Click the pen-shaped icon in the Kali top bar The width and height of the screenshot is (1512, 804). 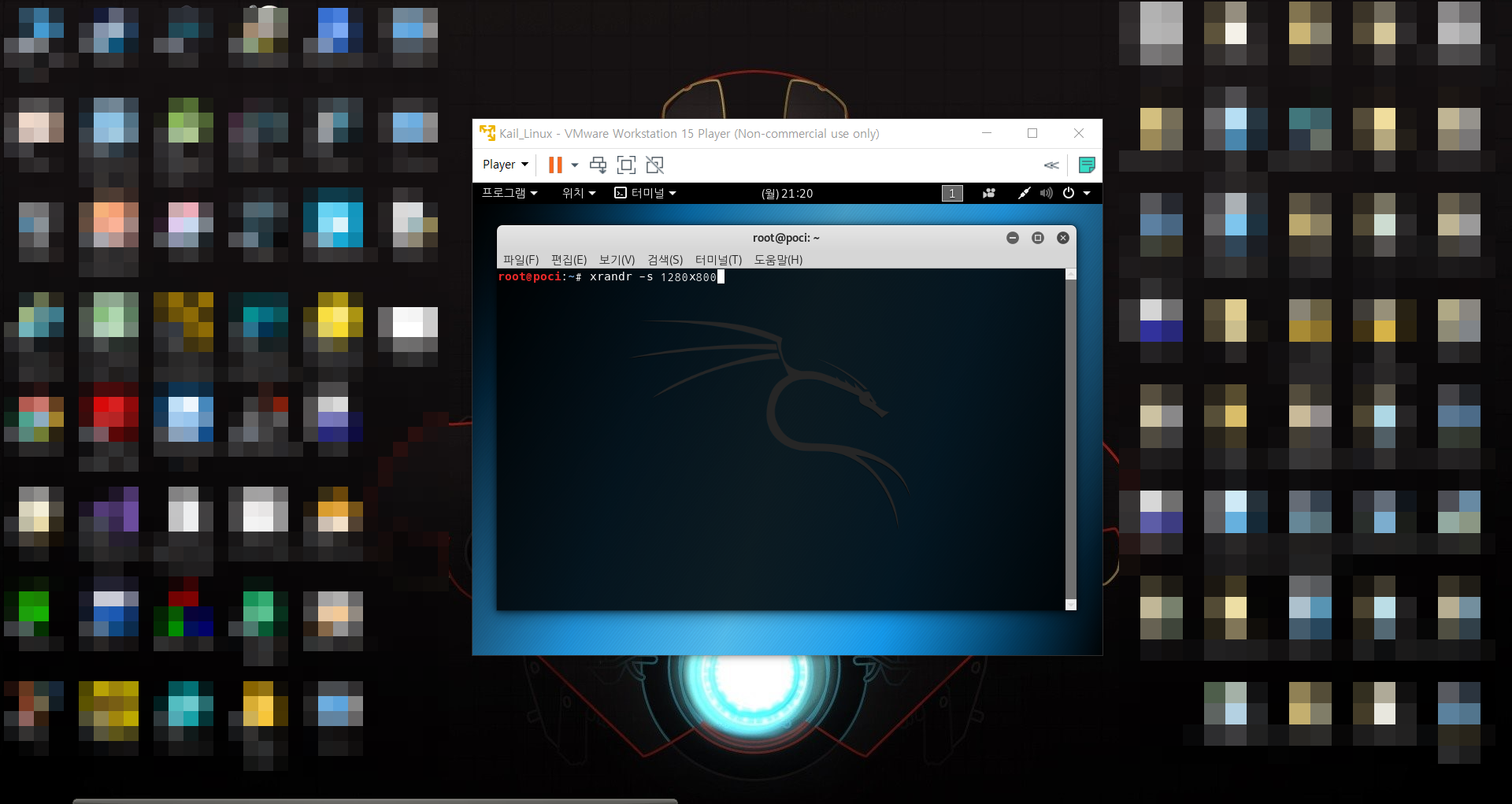[1024, 193]
